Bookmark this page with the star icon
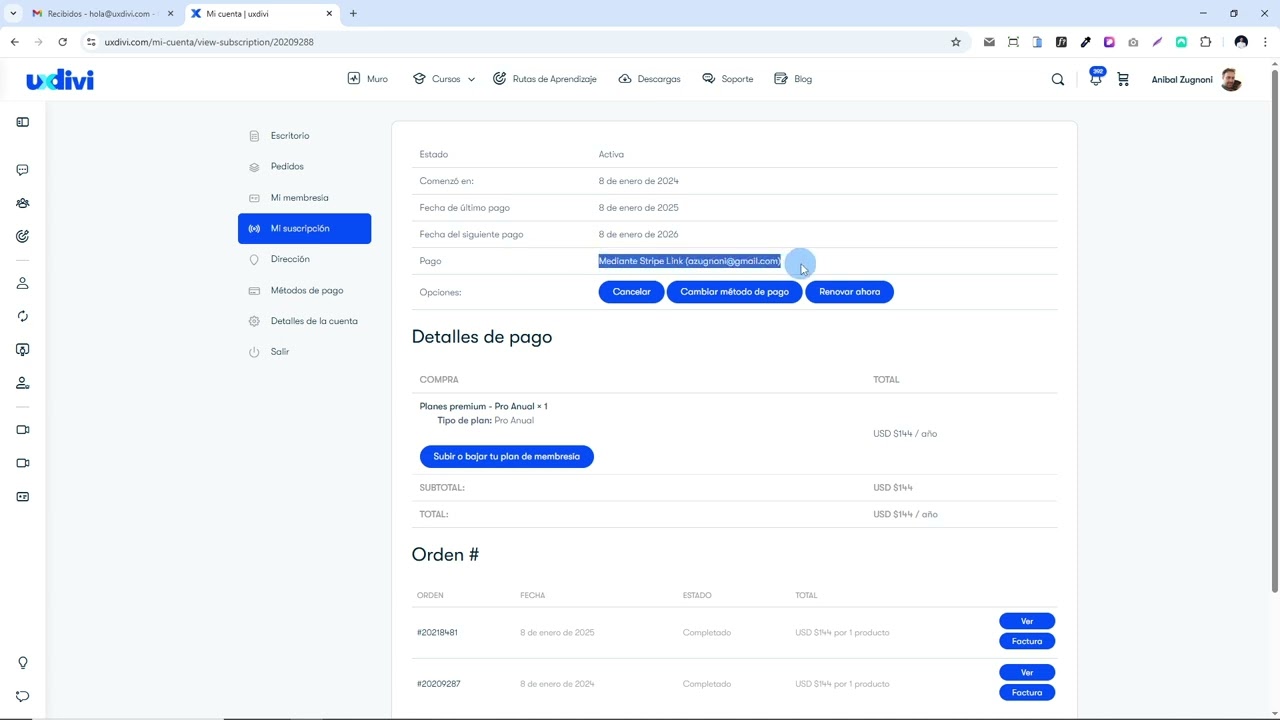Screen dimensions: 1280x720 (x=956, y=42)
